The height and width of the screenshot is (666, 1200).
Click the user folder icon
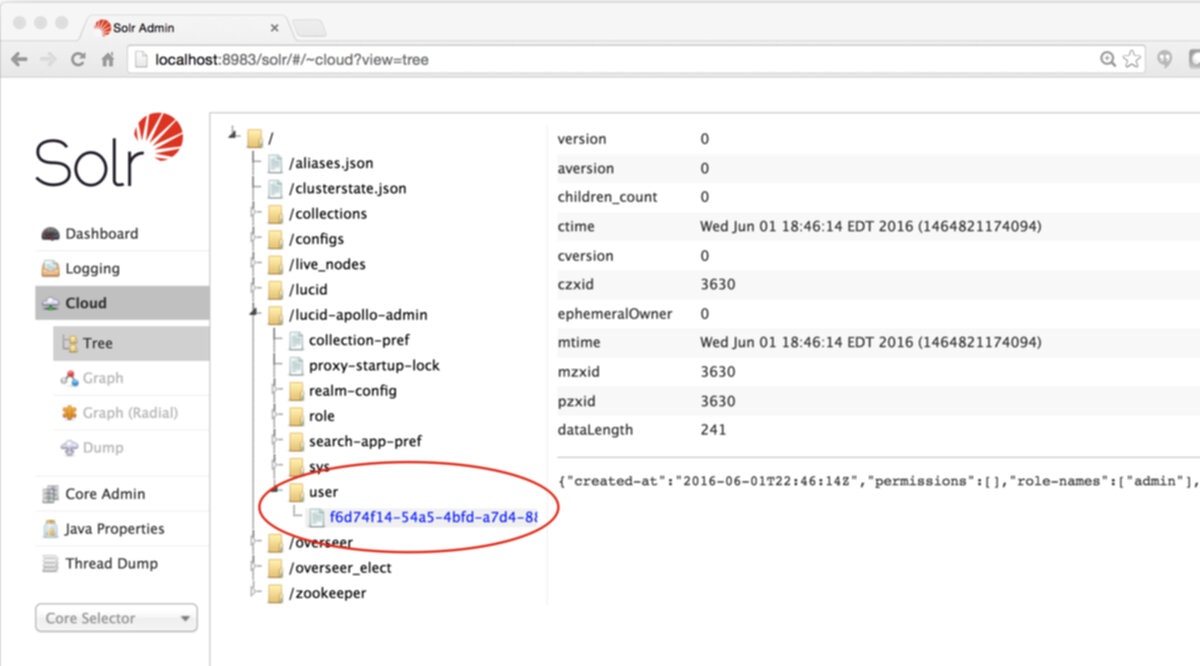pyautogui.click(x=296, y=492)
